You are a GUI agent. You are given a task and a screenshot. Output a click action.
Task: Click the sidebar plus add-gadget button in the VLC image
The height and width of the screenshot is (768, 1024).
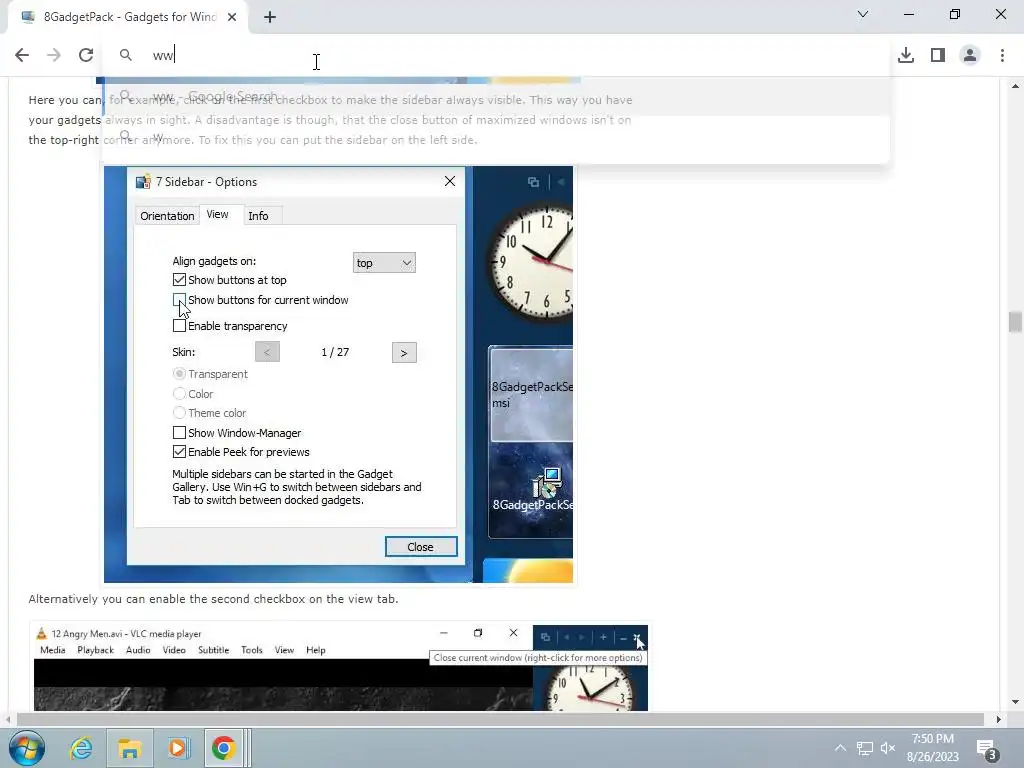coord(603,637)
